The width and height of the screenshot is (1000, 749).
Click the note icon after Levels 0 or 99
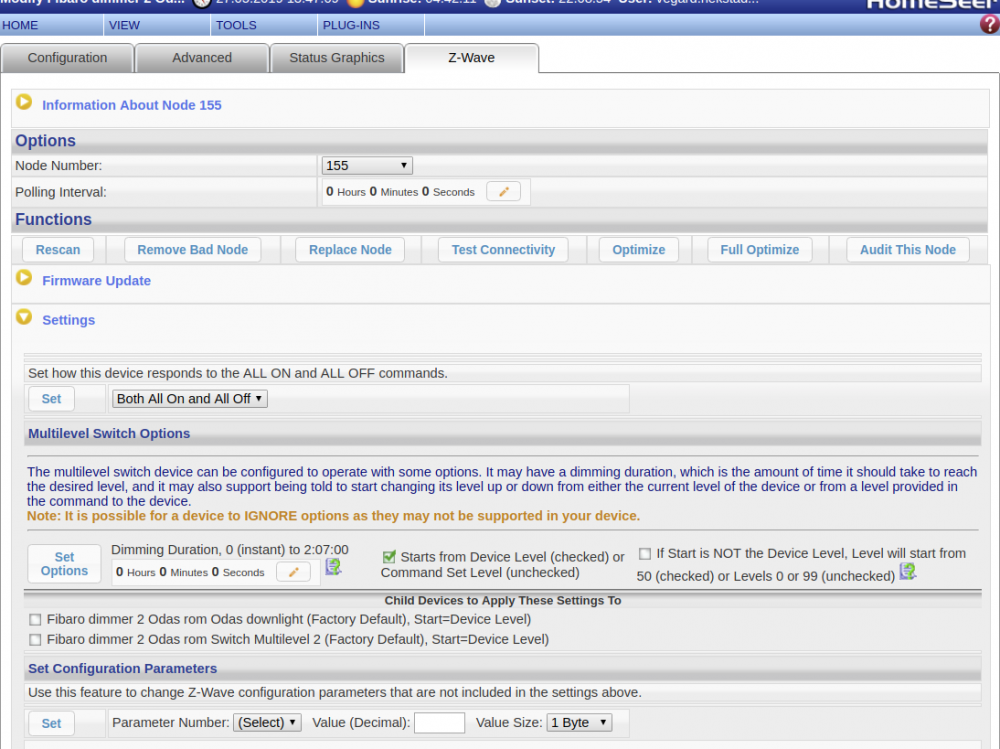coord(907,571)
